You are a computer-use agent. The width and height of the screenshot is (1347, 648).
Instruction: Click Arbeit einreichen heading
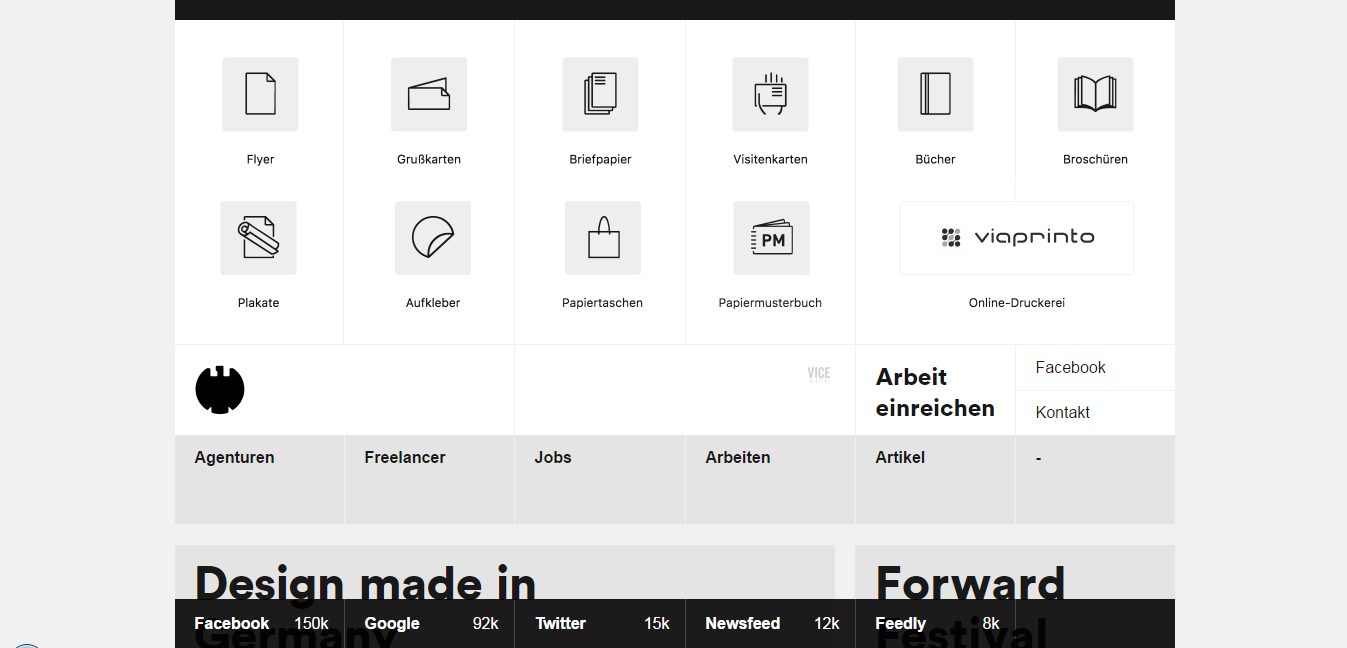tap(935, 392)
